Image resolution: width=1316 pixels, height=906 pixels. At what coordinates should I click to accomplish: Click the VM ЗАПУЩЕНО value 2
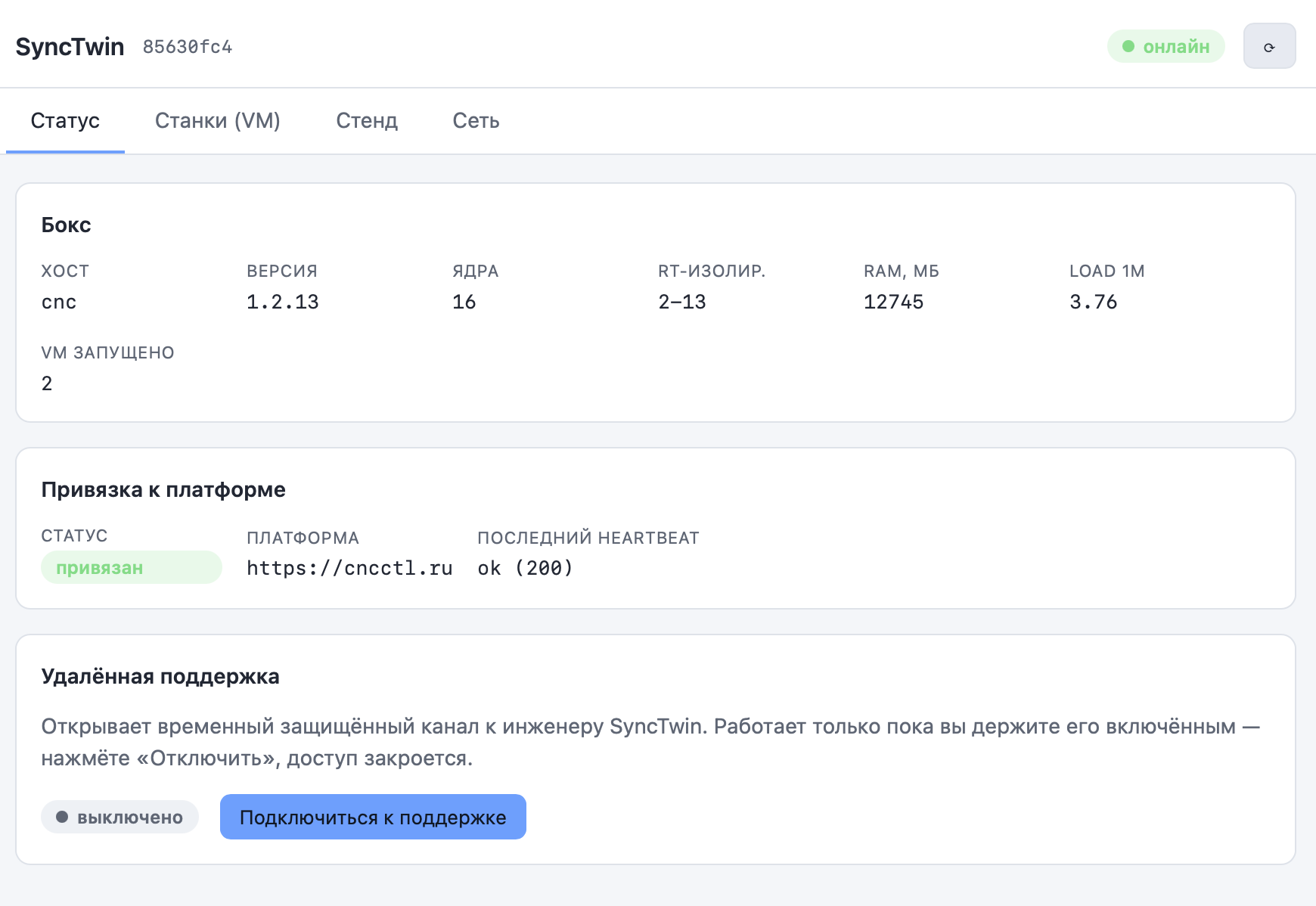click(x=47, y=383)
